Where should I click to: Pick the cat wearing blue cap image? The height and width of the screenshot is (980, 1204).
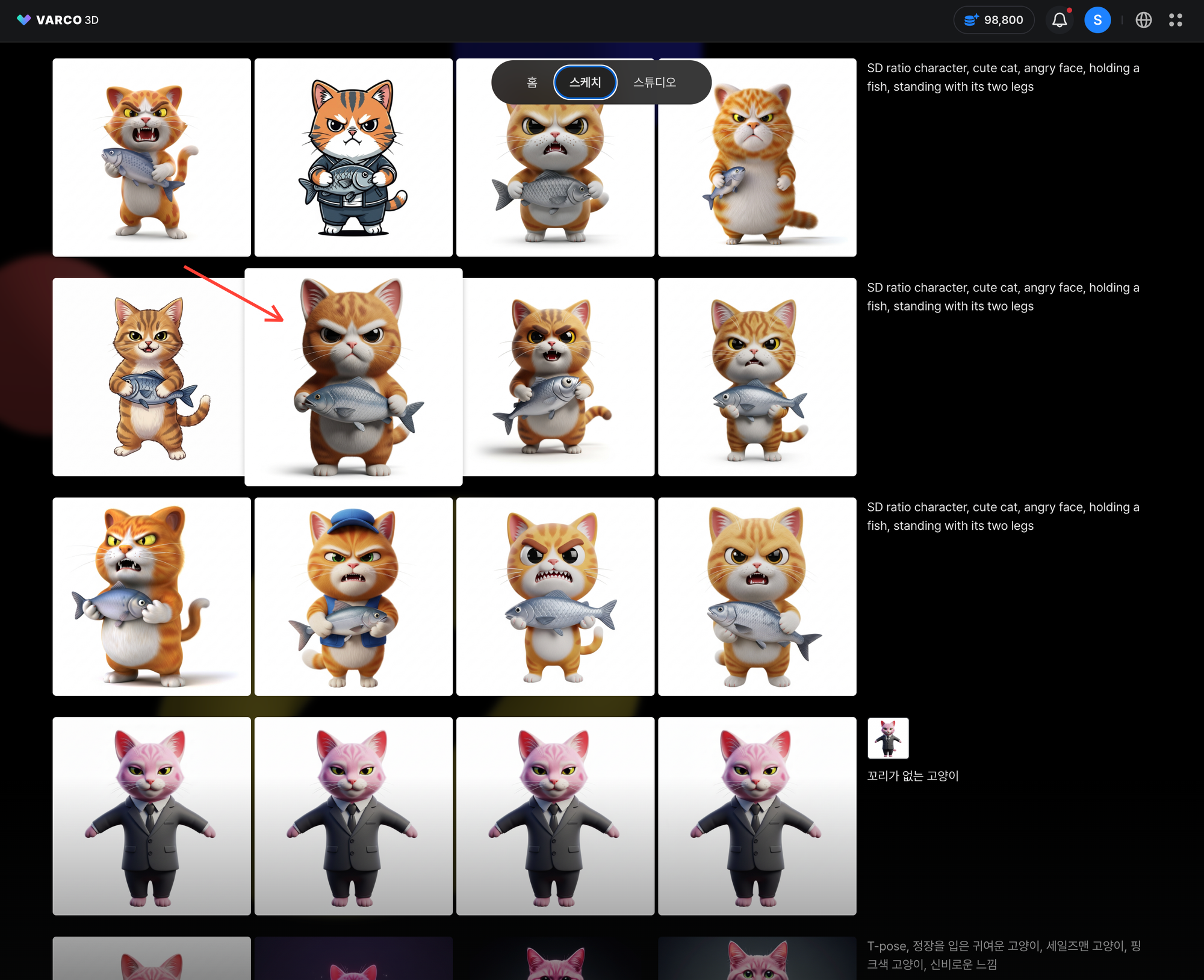coord(353,597)
